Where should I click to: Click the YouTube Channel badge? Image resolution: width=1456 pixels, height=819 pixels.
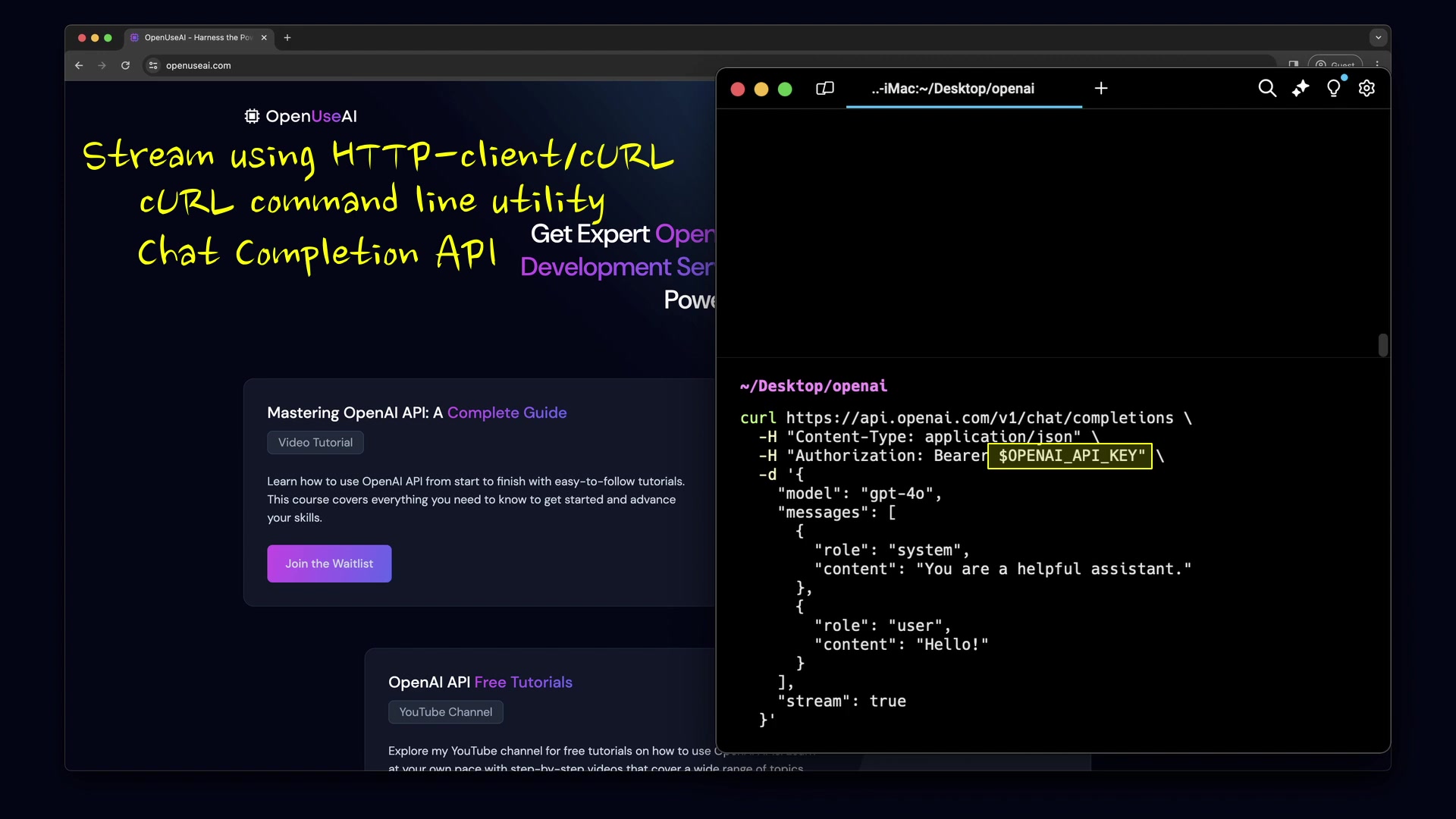(446, 712)
